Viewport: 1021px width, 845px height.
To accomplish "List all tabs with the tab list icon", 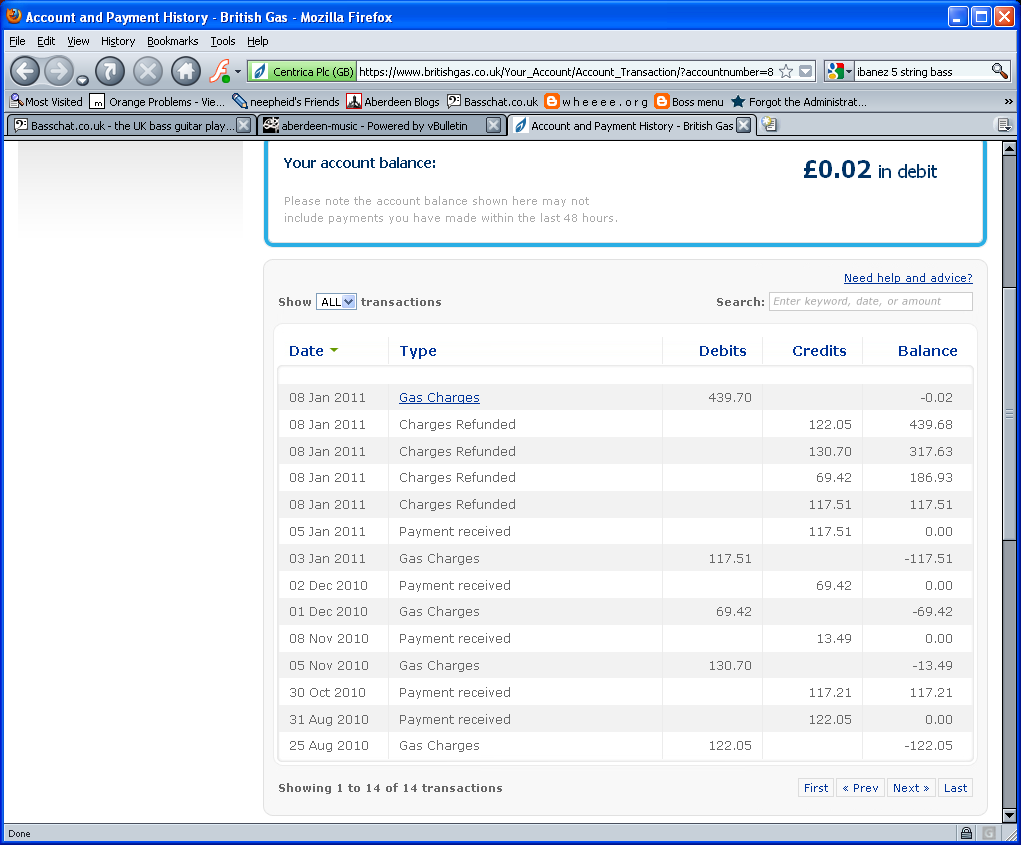I will point(1004,125).
